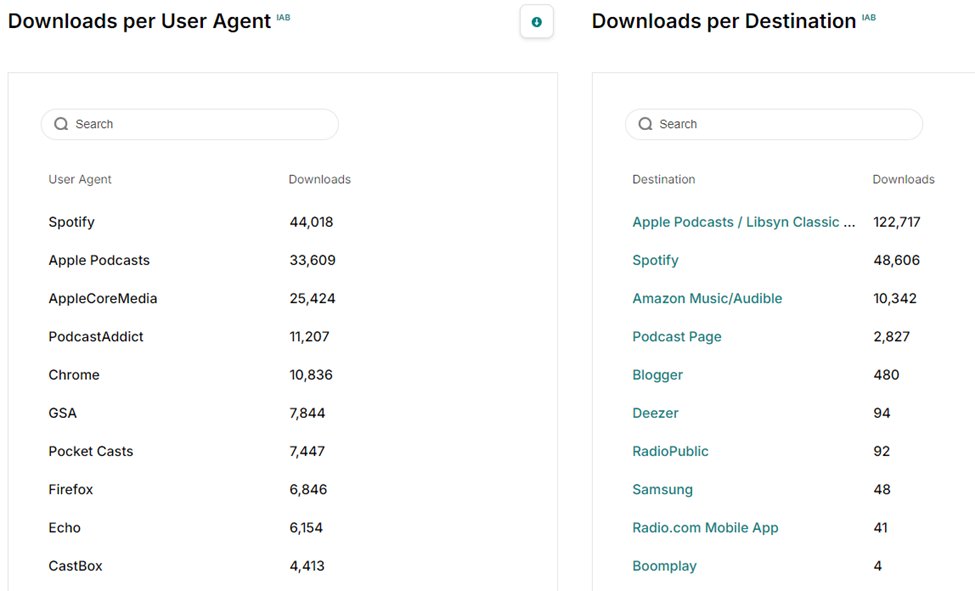Select the Spotify user agent row
This screenshot has width=975, height=591.
[72, 222]
